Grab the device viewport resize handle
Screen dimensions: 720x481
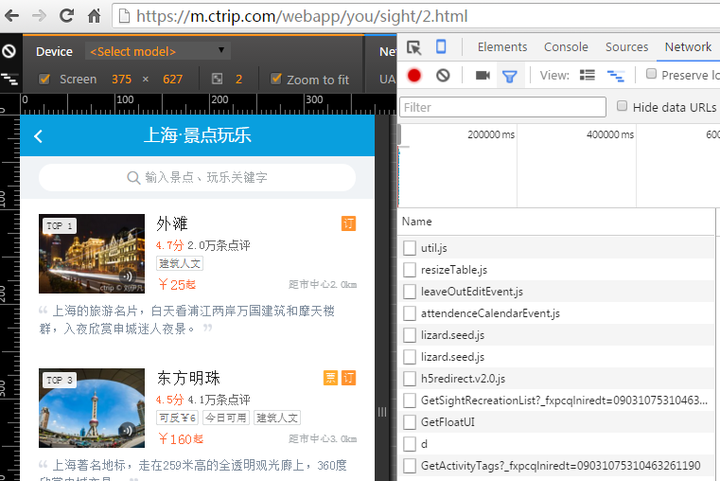(x=382, y=412)
